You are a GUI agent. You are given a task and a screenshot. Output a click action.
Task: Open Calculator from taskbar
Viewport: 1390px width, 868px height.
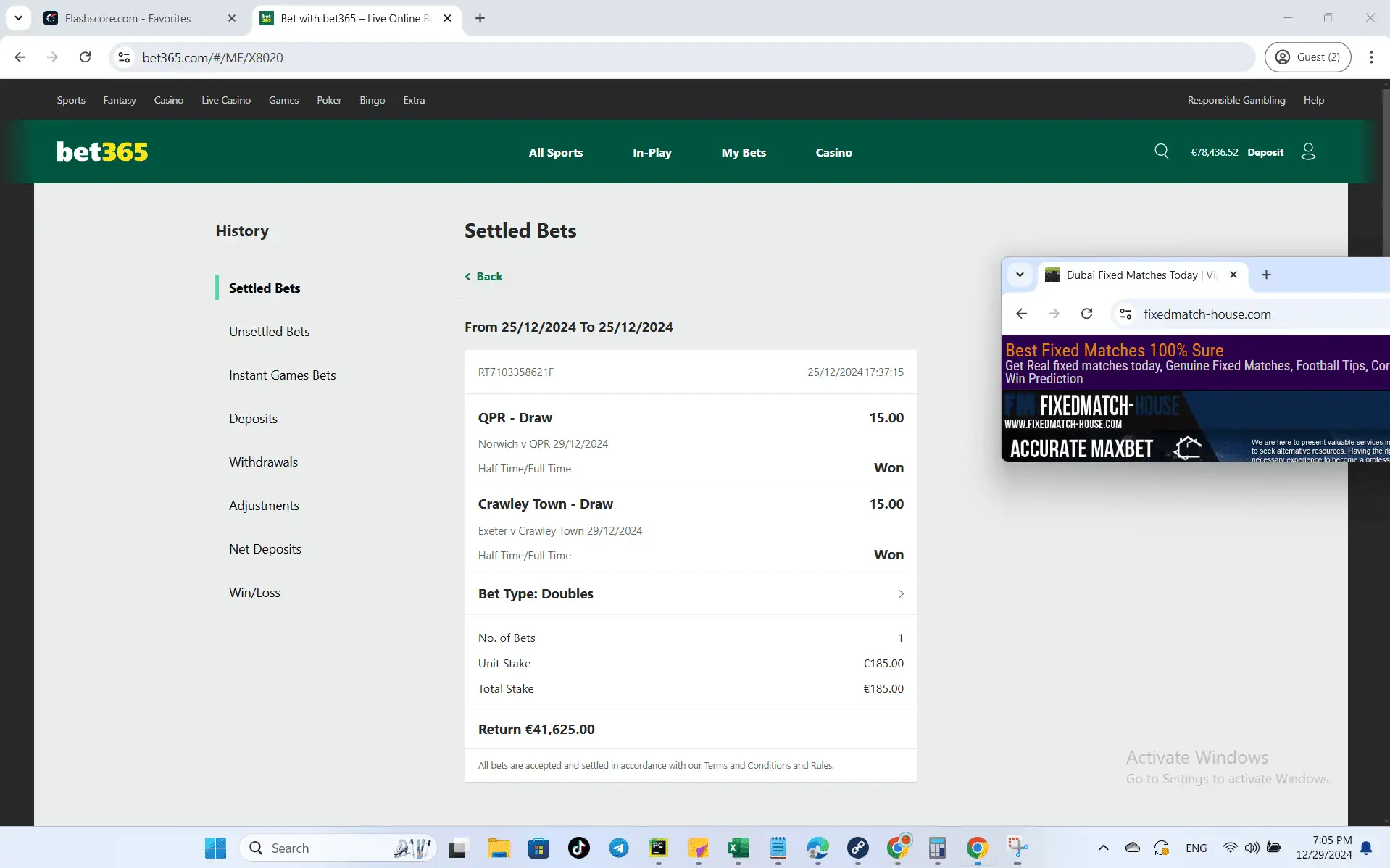(x=937, y=848)
